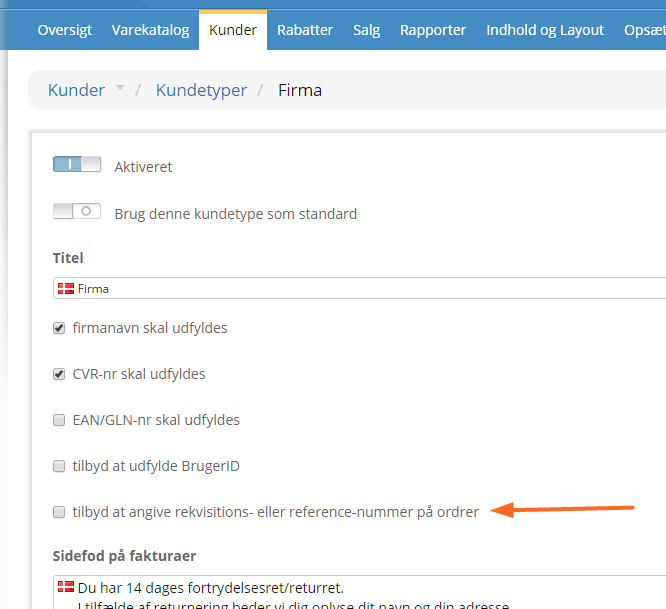The height and width of the screenshot is (609, 666).
Task: Open the Varekatalog tab
Action: (x=150, y=30)
